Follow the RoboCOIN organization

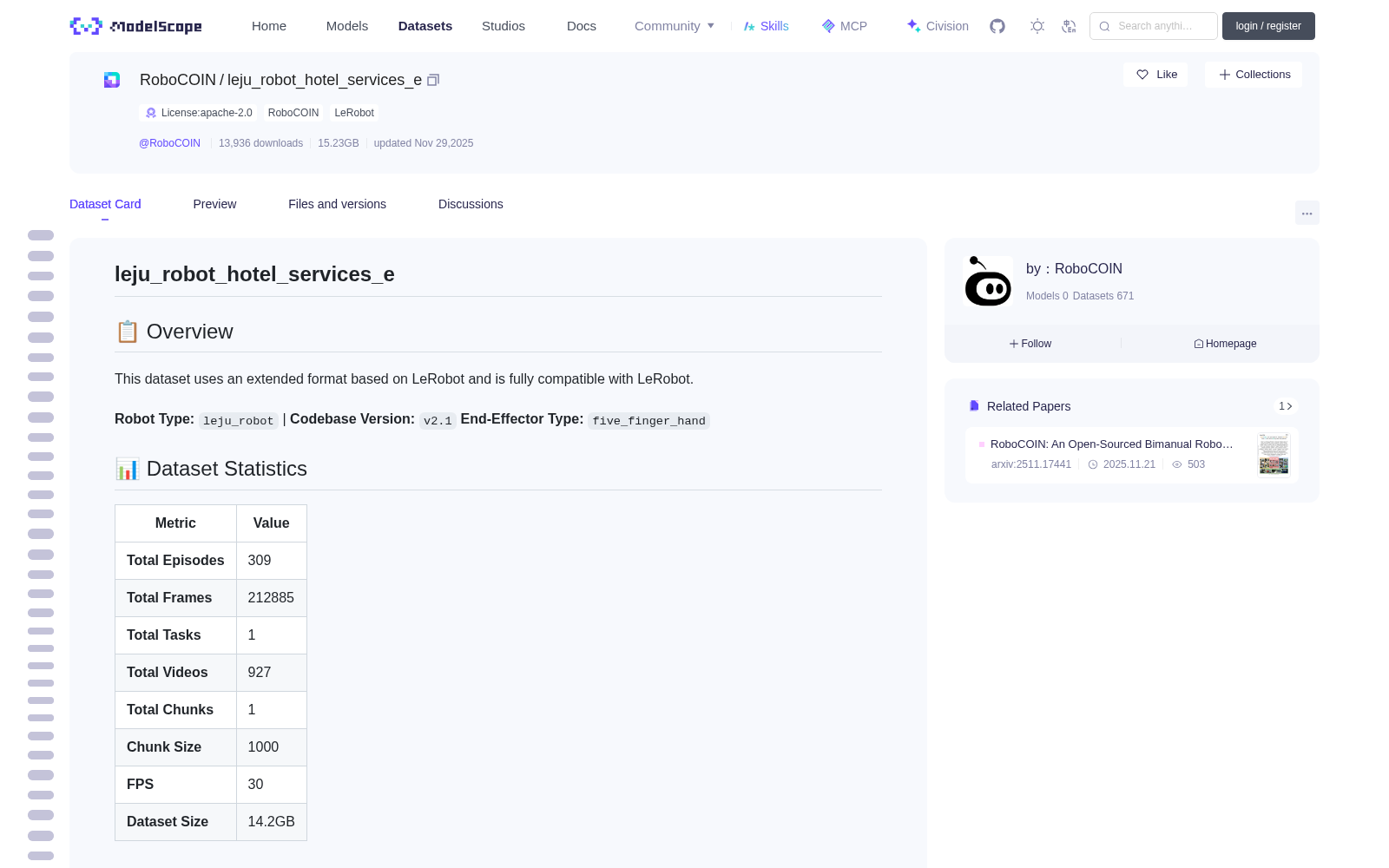point(1030,344)
